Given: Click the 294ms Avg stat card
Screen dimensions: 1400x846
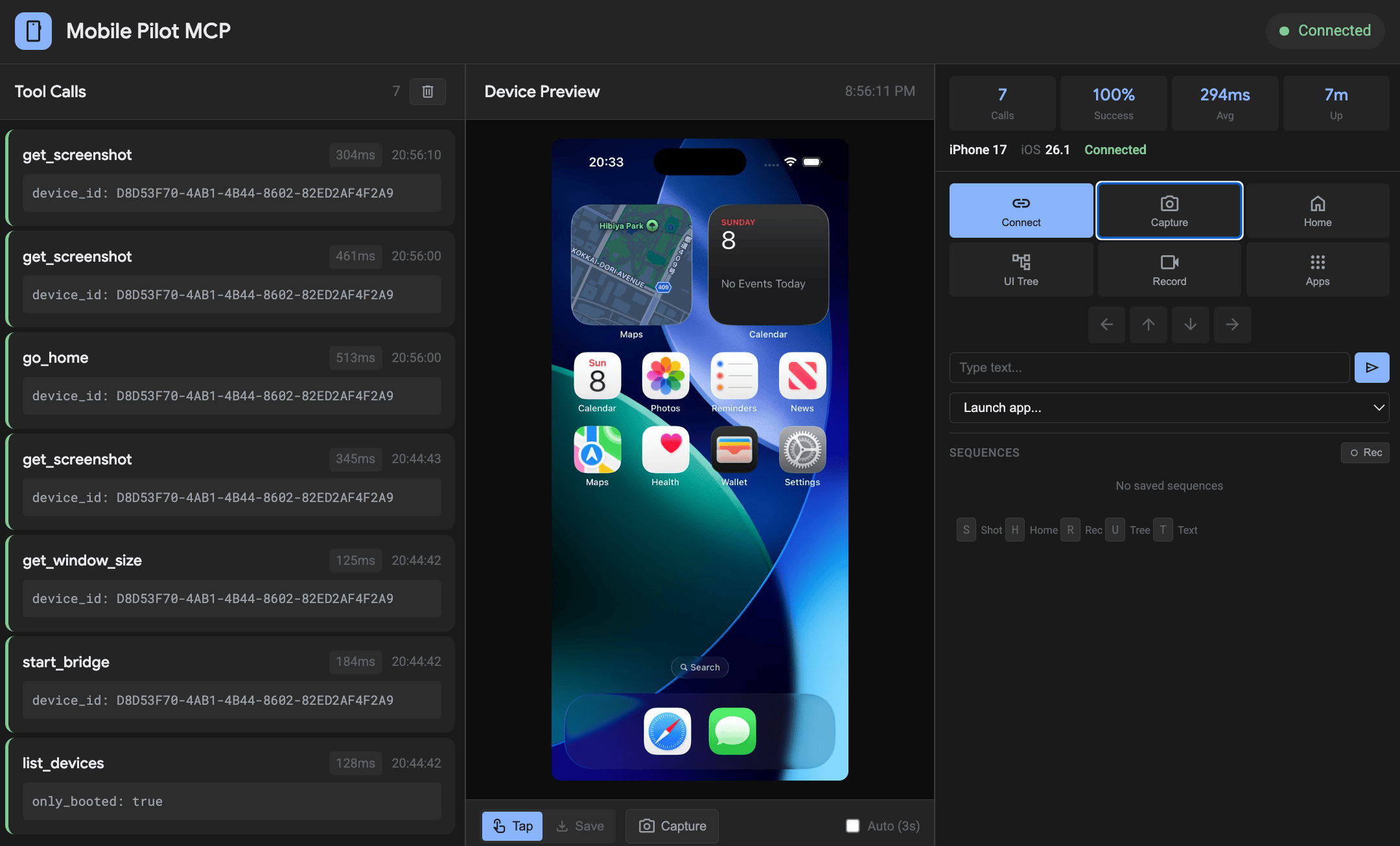Looking at the screenshot, I should pyautogui.click(x=1225, y=104).
